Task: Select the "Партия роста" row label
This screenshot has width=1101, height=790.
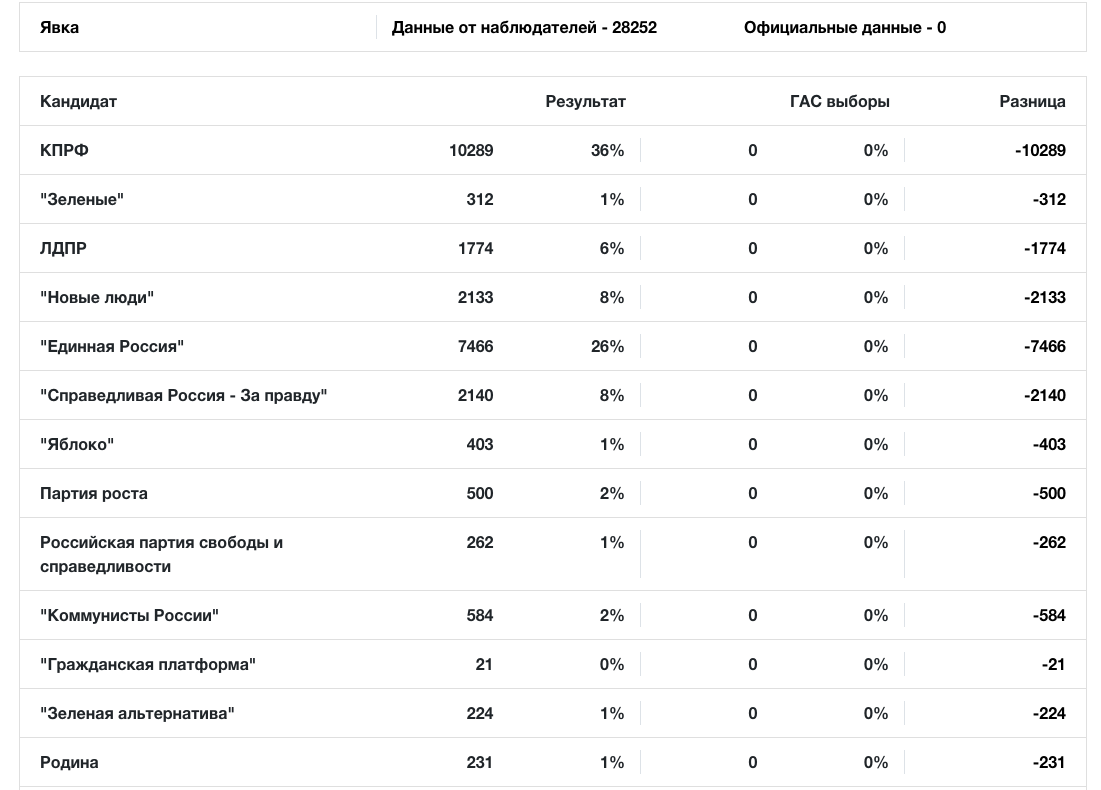Action: (x=94, y=493)
